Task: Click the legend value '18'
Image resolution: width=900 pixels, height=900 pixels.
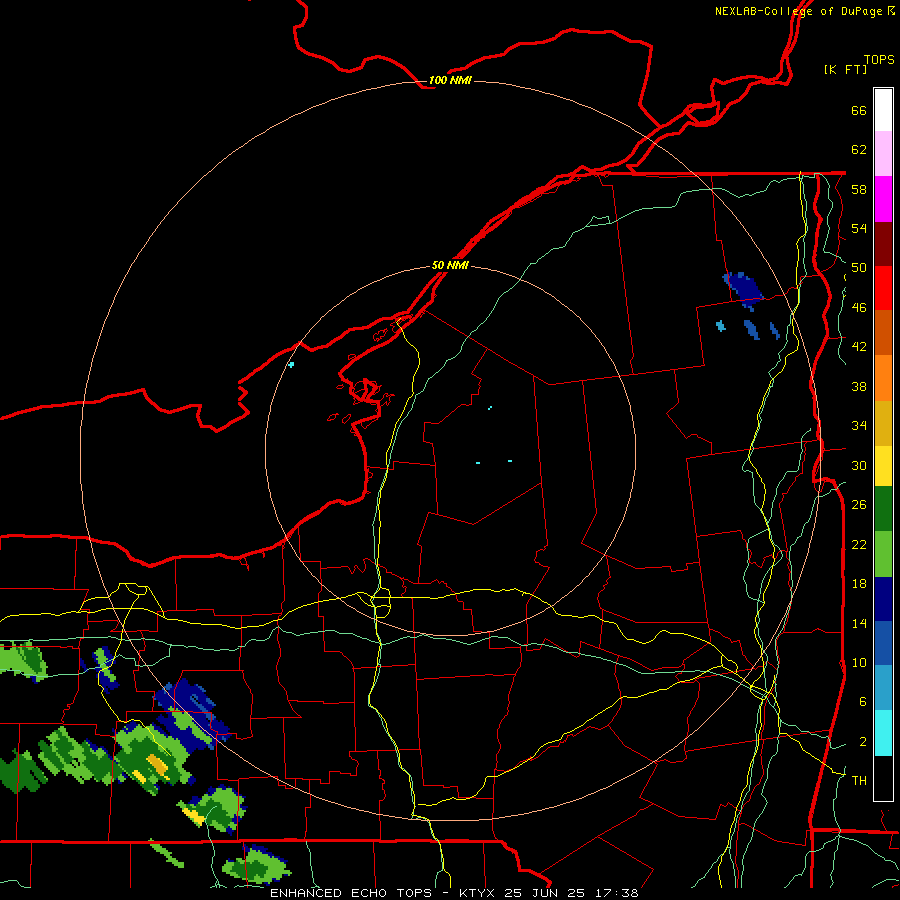Action: pyautogui.click(x=859, y=584)
